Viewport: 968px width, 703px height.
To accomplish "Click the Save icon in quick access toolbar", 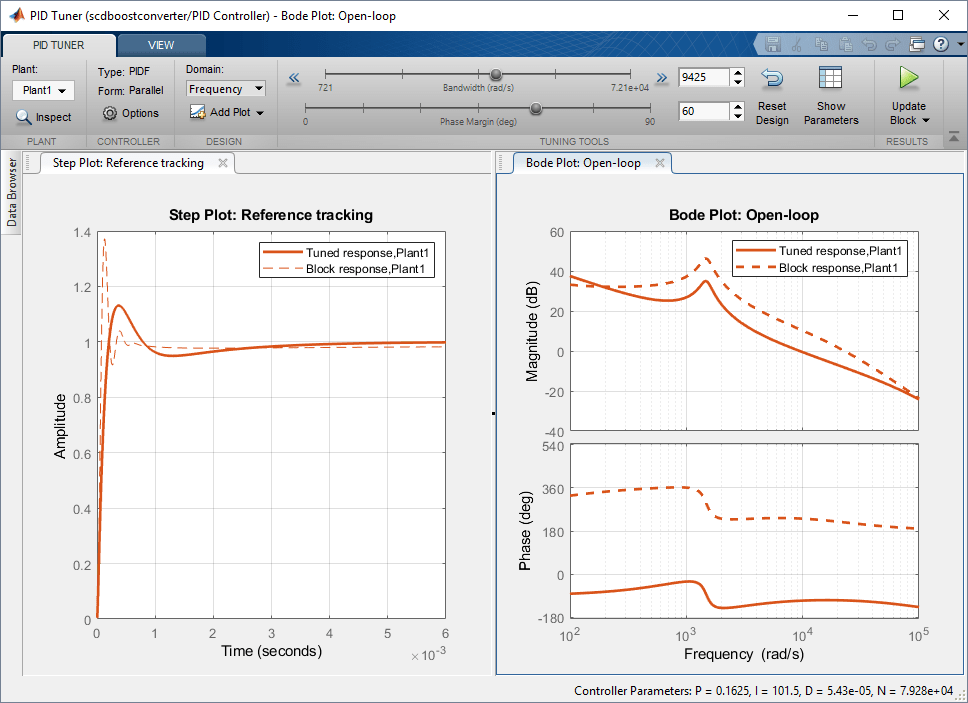I will (773, 44).
